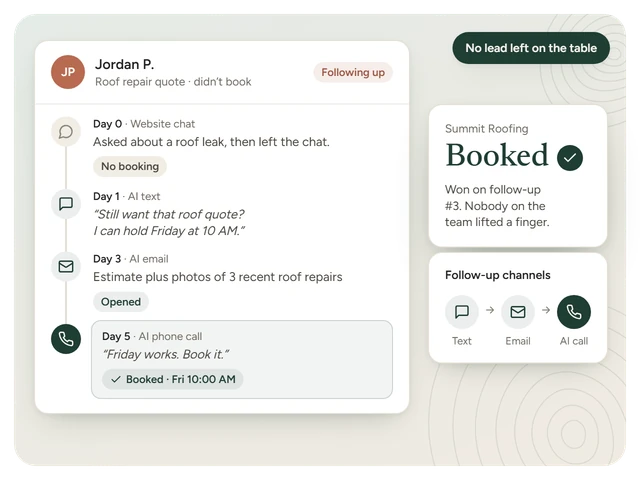Choose the Email channel icon

pos(518,312)
